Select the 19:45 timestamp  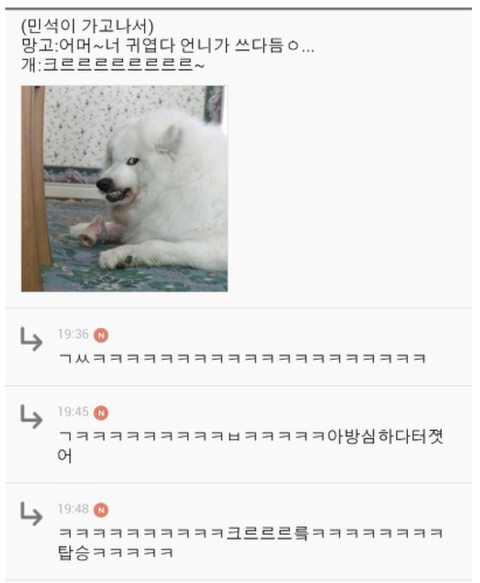(x=73, y=412)
